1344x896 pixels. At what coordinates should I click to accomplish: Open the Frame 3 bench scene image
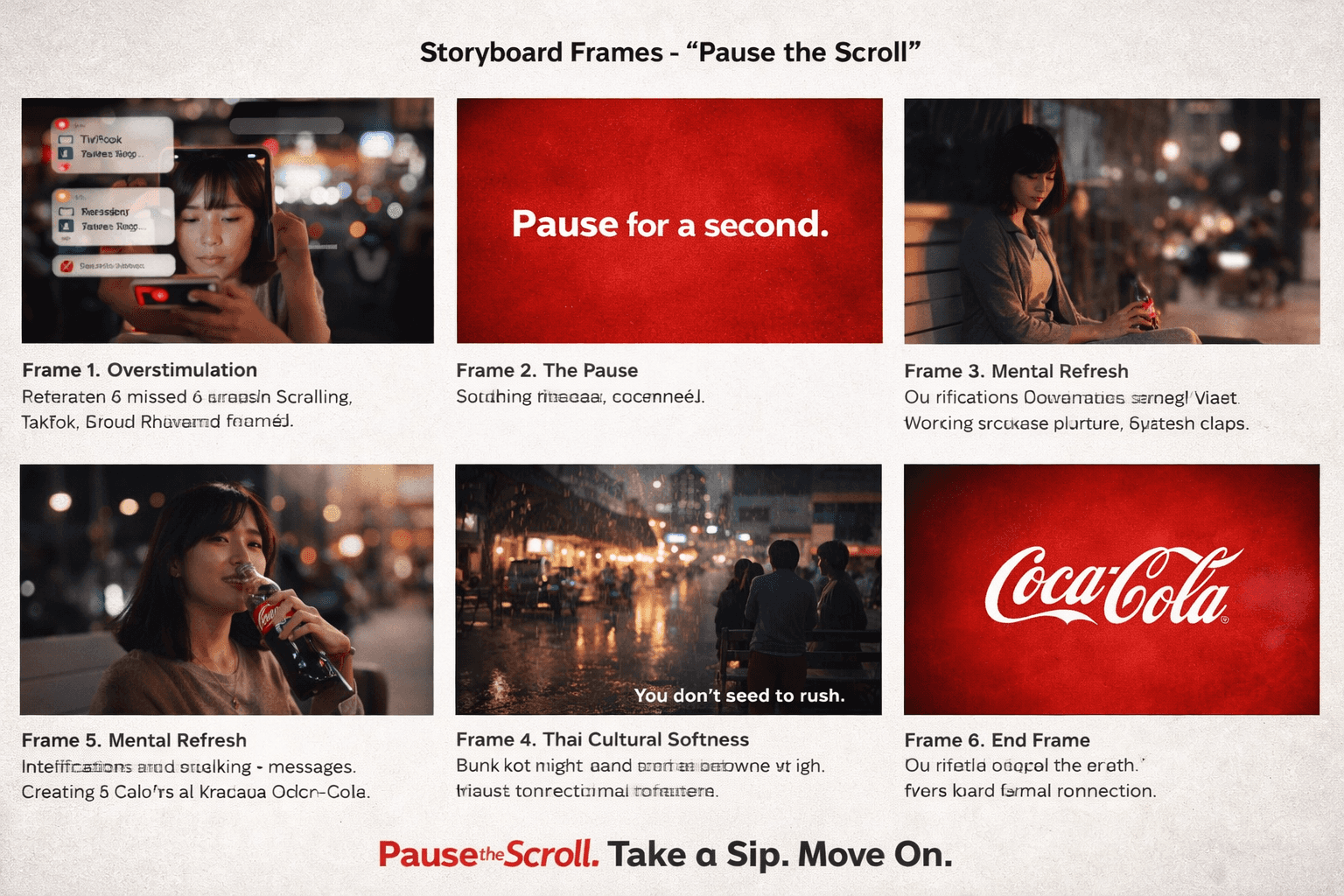click(x=1111, y=220)
